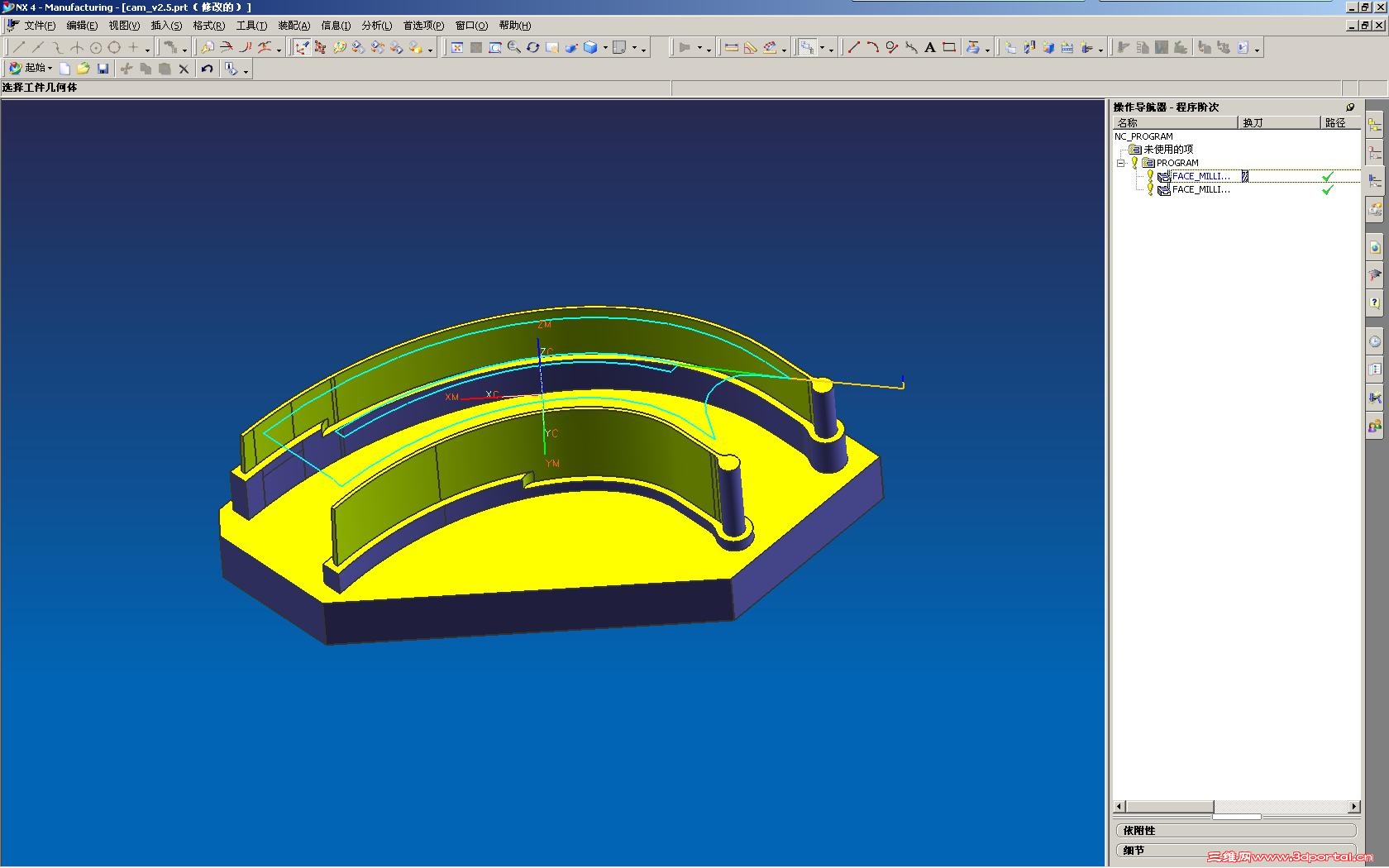Open the 插入(S) menu
The width and height of the screenshot is (1389, 868).
pyautogui.click(x=166, y=26)
